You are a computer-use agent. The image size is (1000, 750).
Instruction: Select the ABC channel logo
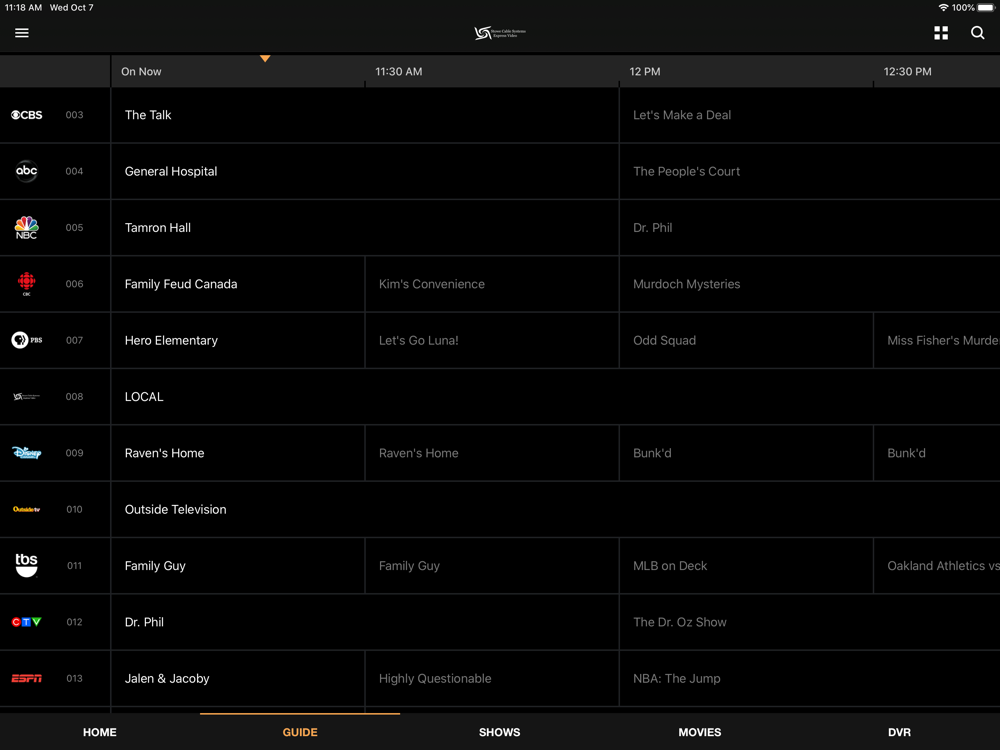tap(26, 171)
